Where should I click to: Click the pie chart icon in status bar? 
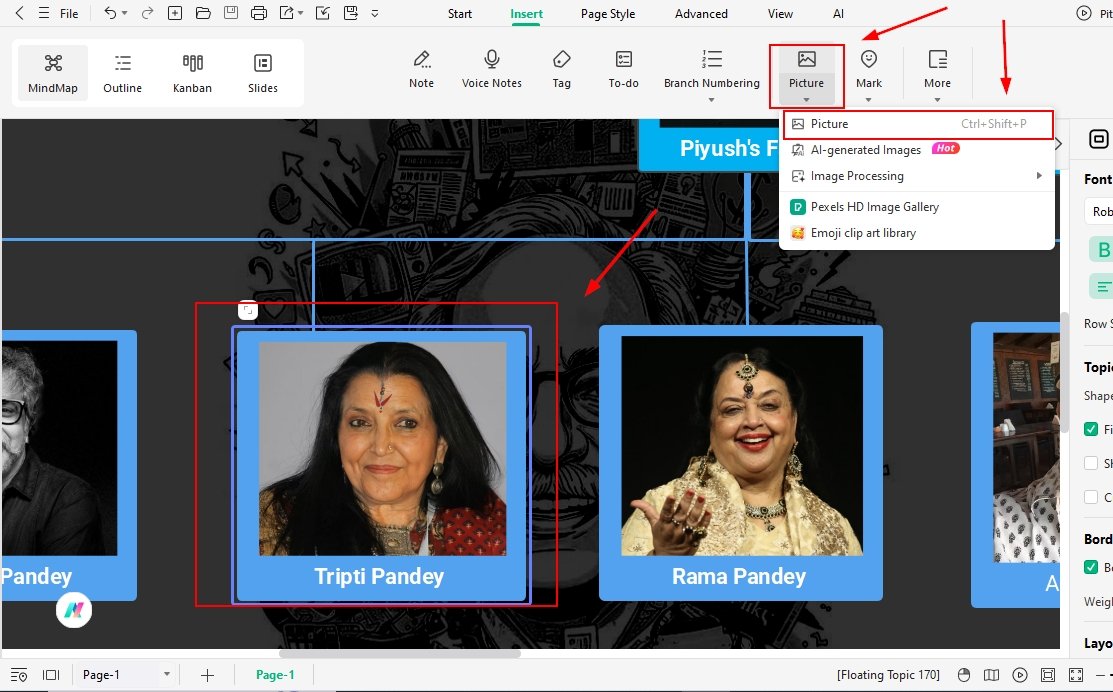(963, 675)
